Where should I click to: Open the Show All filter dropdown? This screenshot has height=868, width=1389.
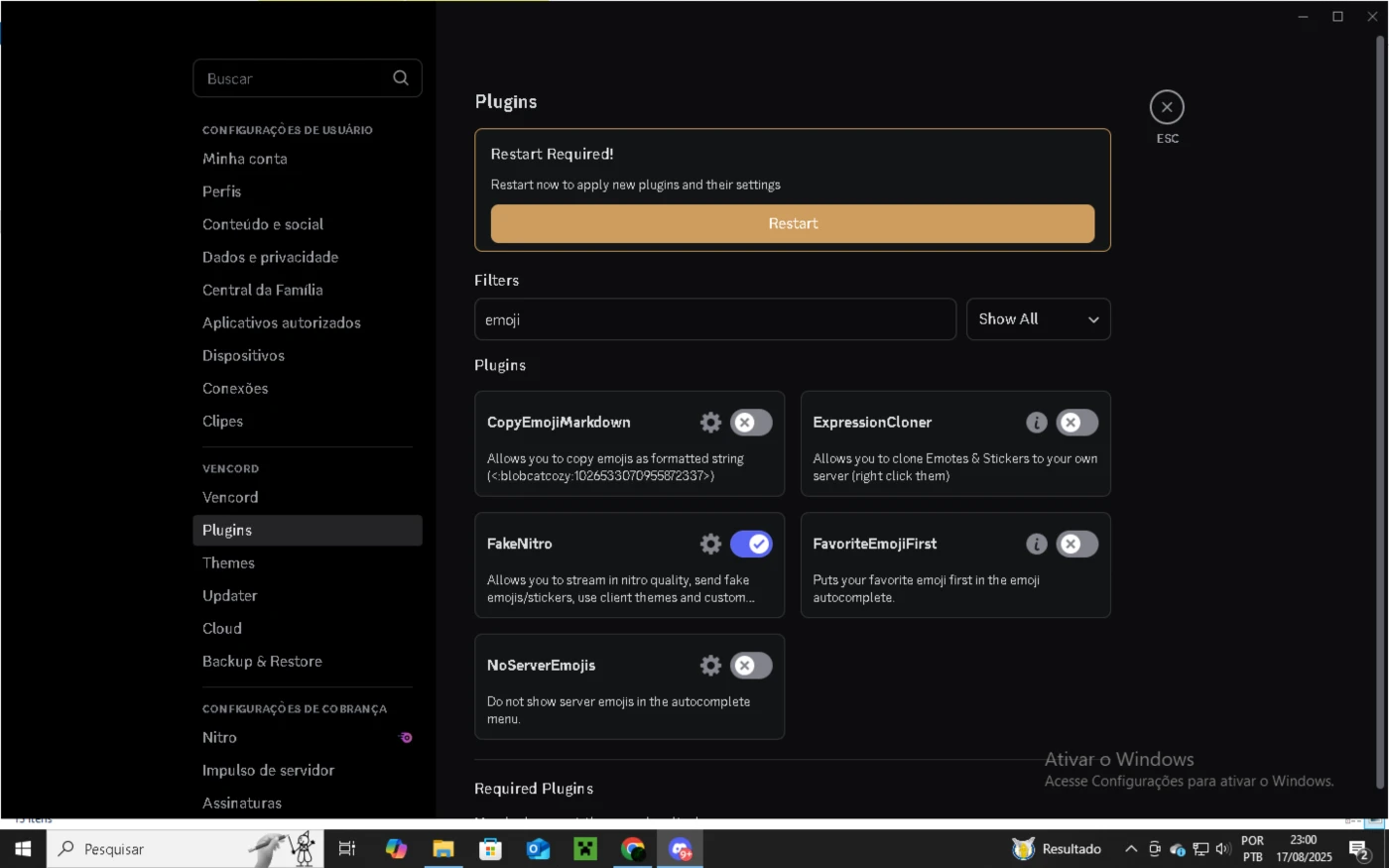point(1039,319)
